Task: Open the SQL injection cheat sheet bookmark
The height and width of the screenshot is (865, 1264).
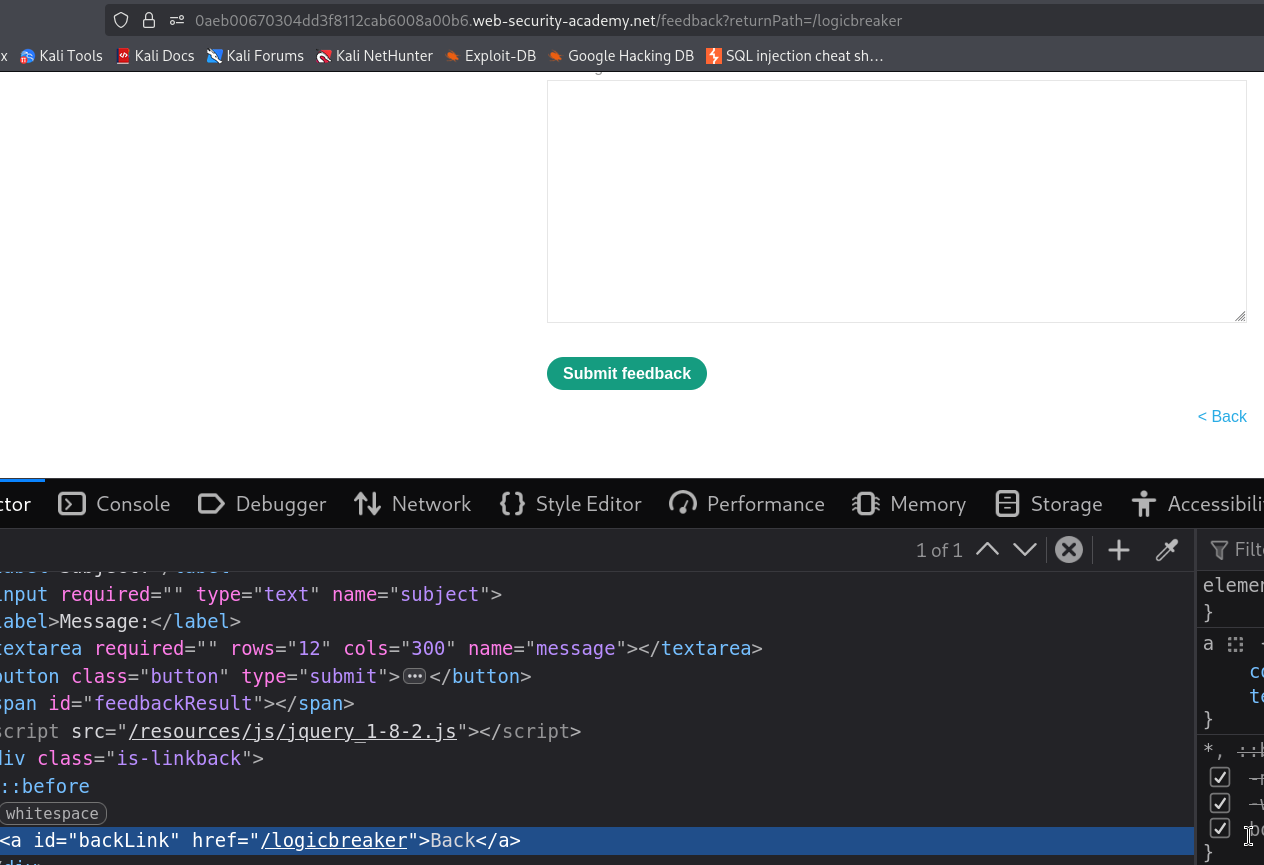Action: (795, 56)
